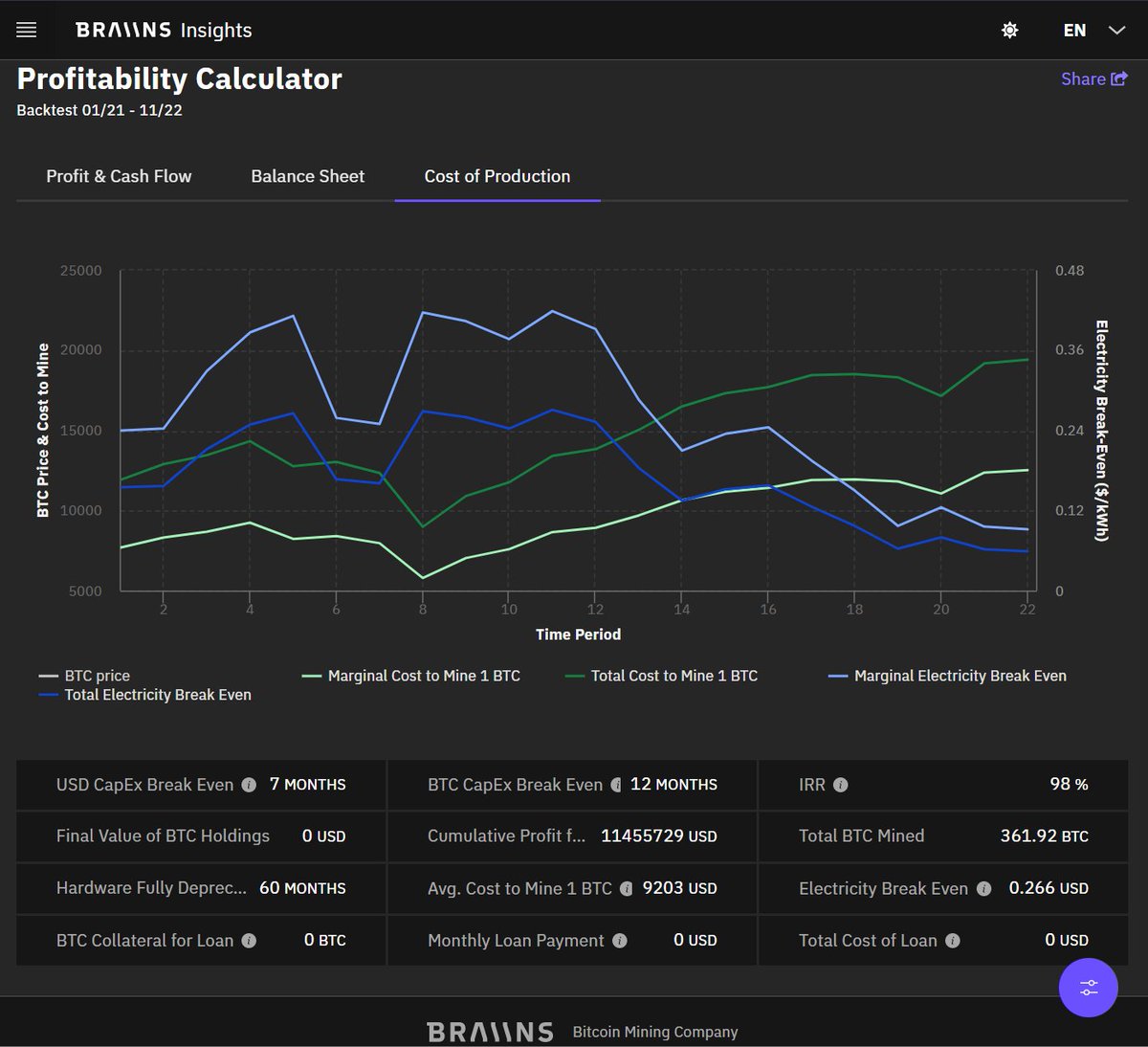Switch to the Balance Sheet tab
The width and height of the screenshot is (1148, 1047).
[x=308, y=176]
